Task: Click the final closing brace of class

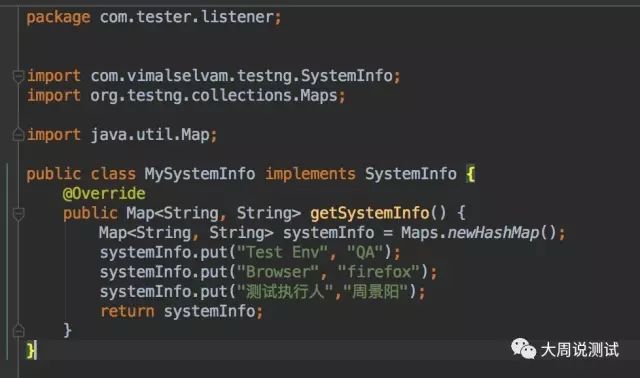Action: [31, 351]
